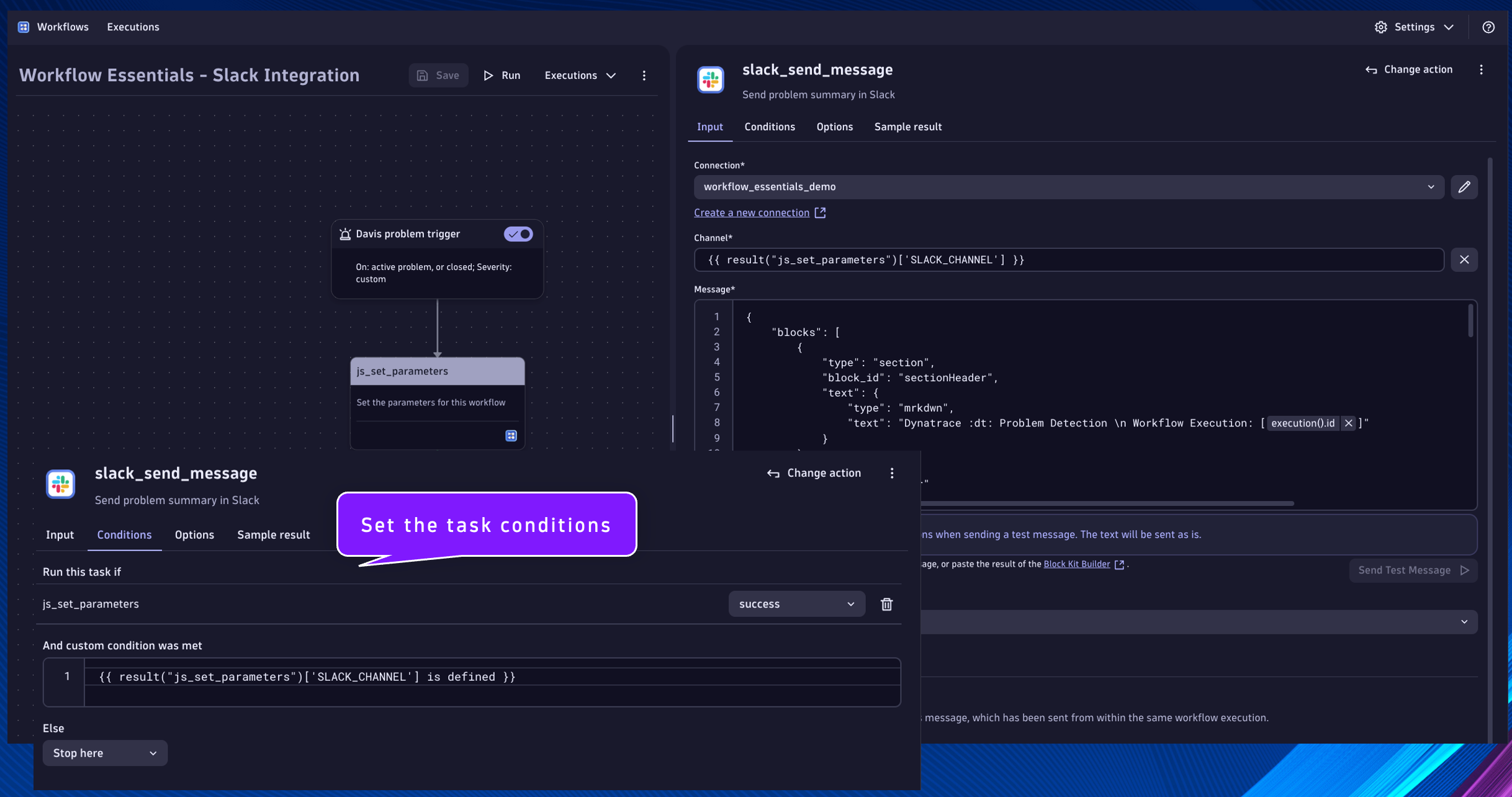This screenshot has height=797, width=1512.
Task: Click the Davis problem trigger alarm icon
Action: click(x=345, y=234)
